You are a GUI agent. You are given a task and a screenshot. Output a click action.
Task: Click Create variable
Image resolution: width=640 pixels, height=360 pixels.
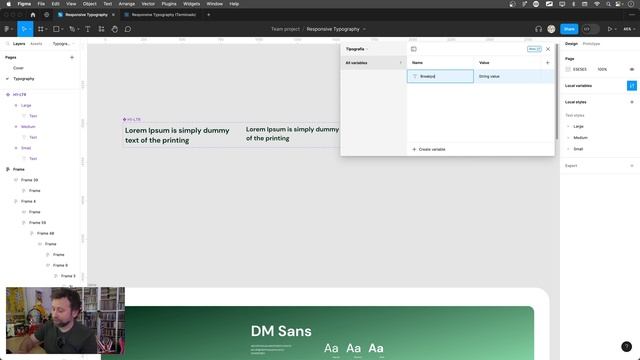click(x=429, y=149)
